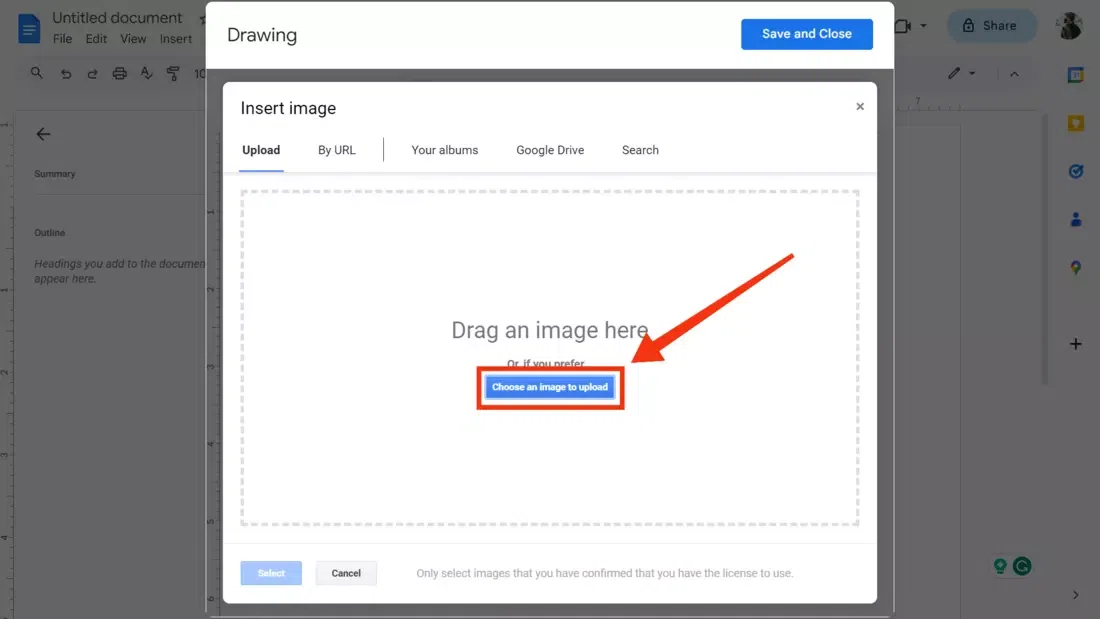The width and height of the screenshot is (1100, 619).
Task: Open the Tasks side panel icon
Action: tap(1075, 171)
